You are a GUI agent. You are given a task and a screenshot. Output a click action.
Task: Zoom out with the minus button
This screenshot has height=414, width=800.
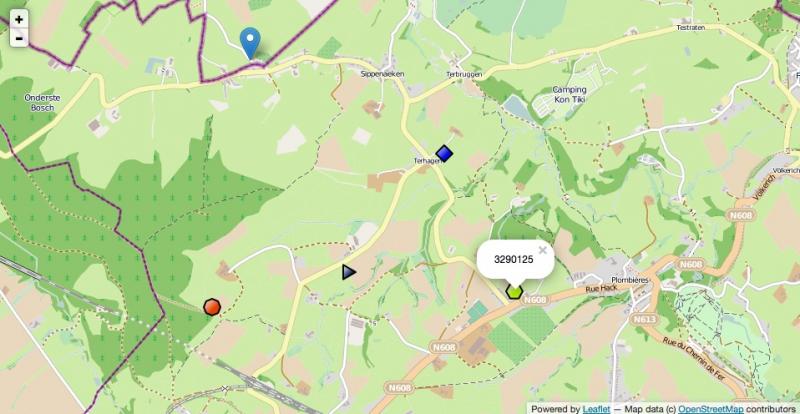19,38
